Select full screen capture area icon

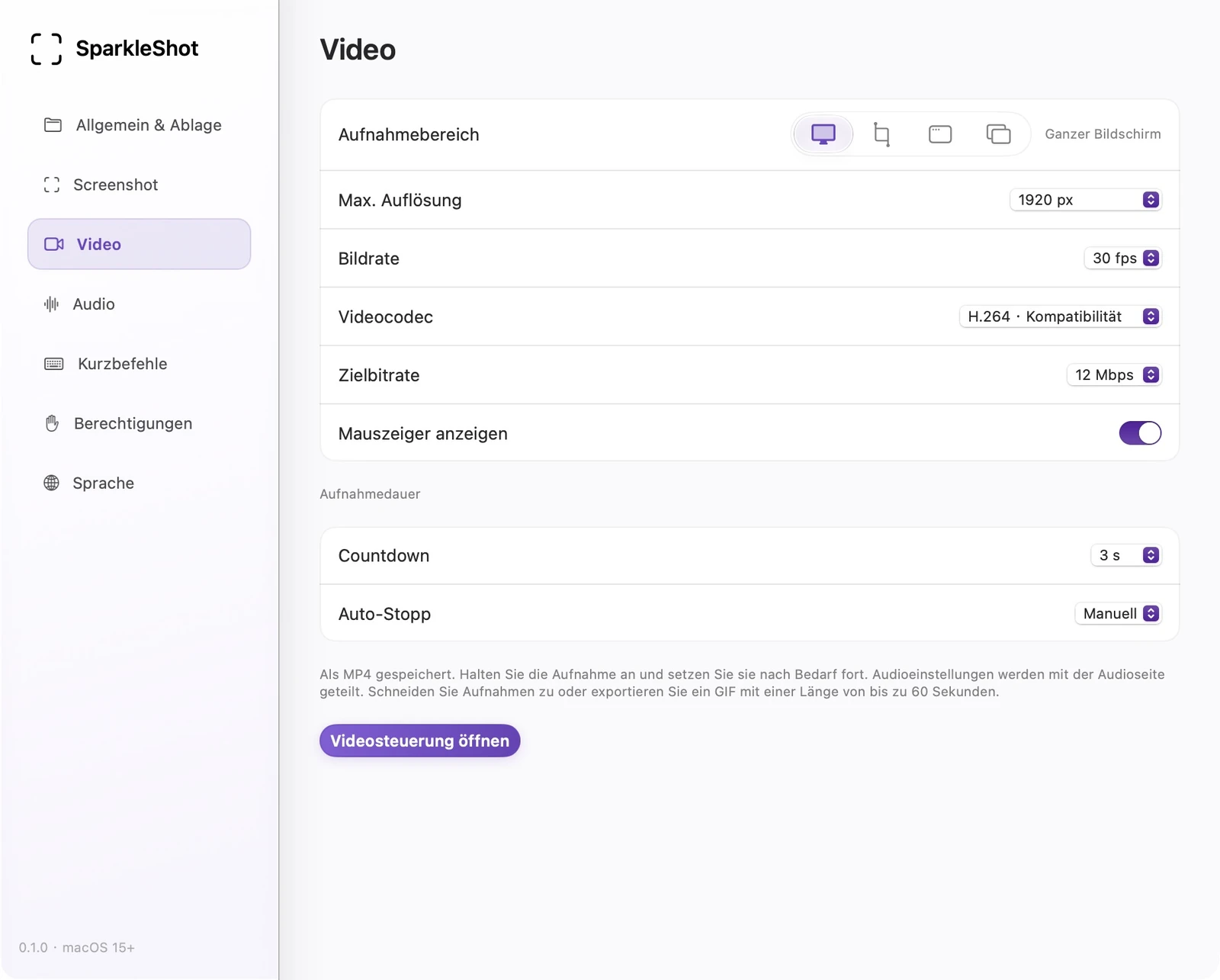(x=823, y=134)
